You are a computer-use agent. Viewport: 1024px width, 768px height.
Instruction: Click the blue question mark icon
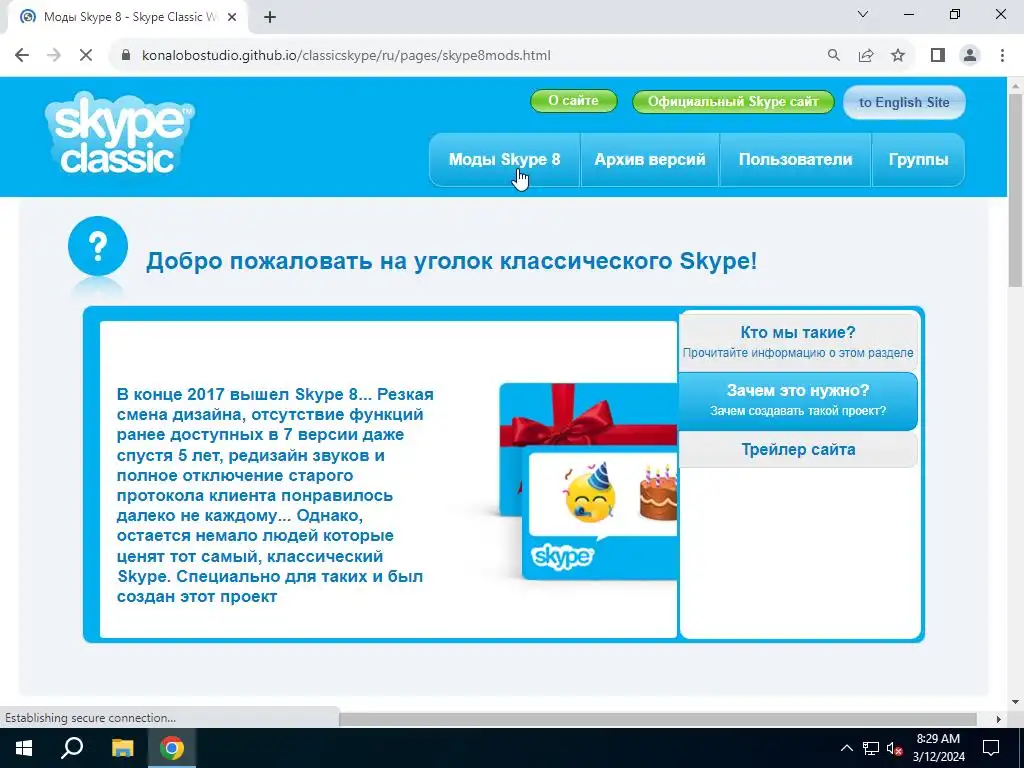point(97,247)
